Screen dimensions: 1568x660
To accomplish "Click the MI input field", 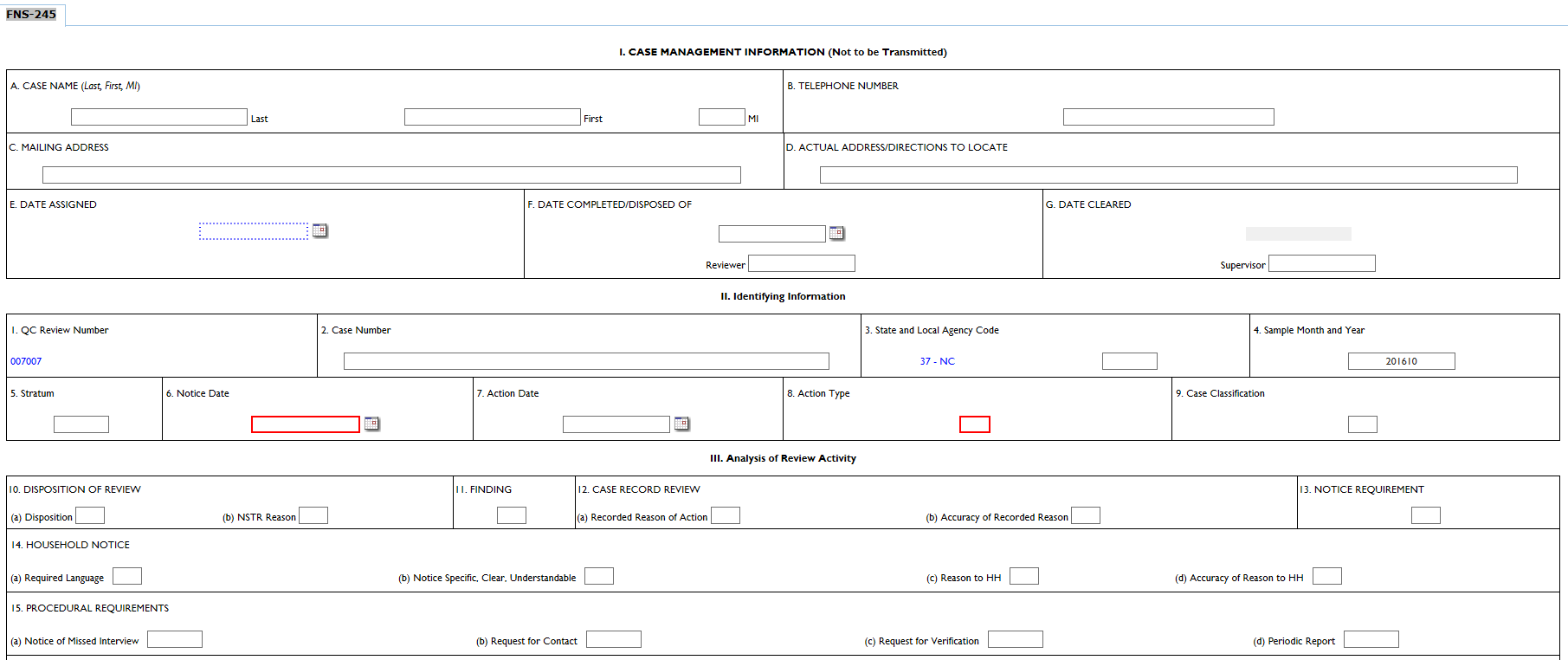I will point(722,117).
